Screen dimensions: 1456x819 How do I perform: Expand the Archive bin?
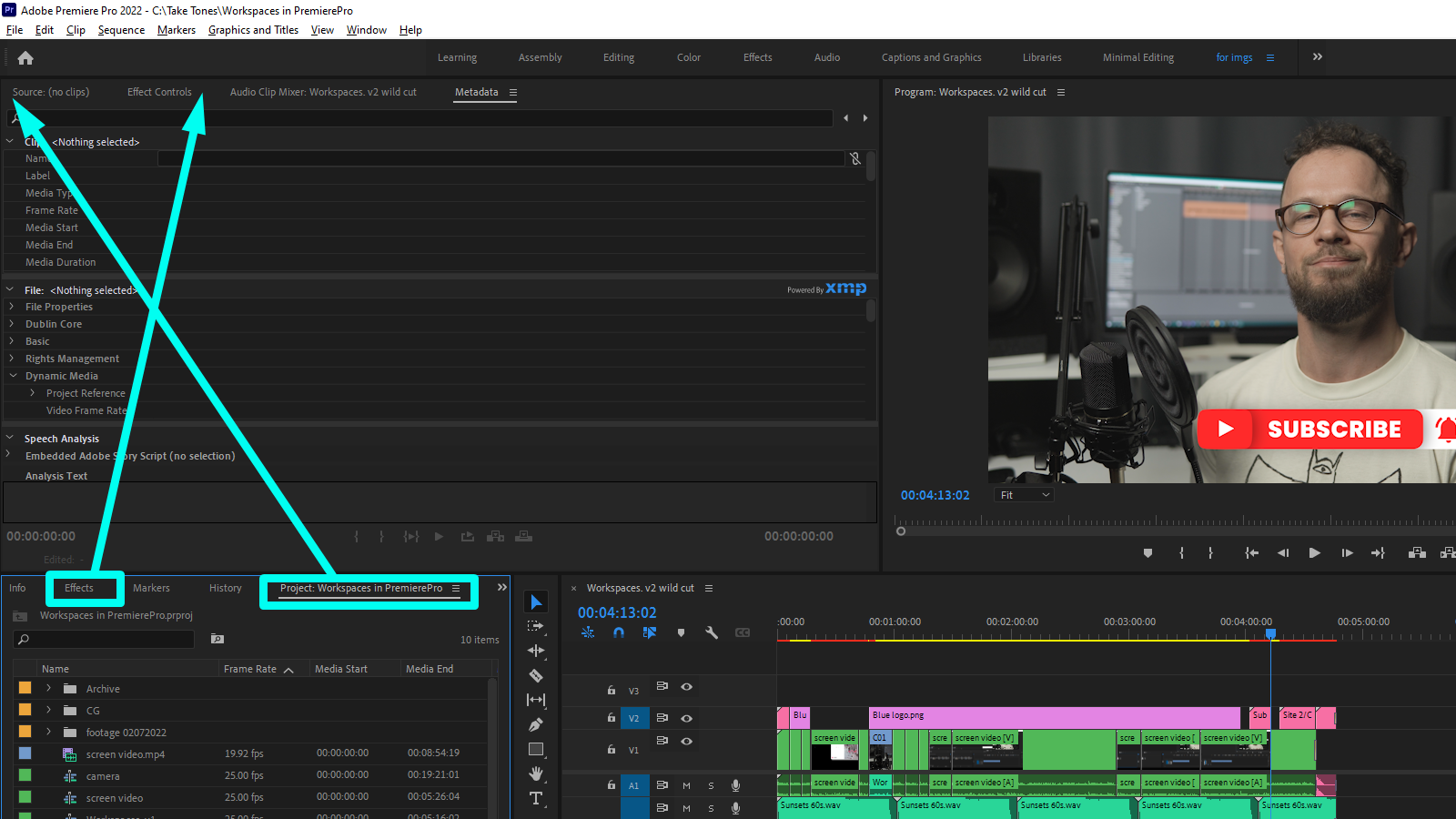(49, 689)
